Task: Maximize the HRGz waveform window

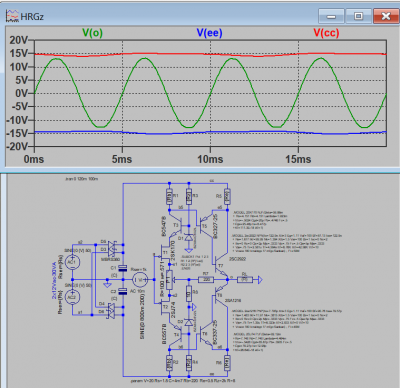Action: pyautogui.click(x=358, y=16)
